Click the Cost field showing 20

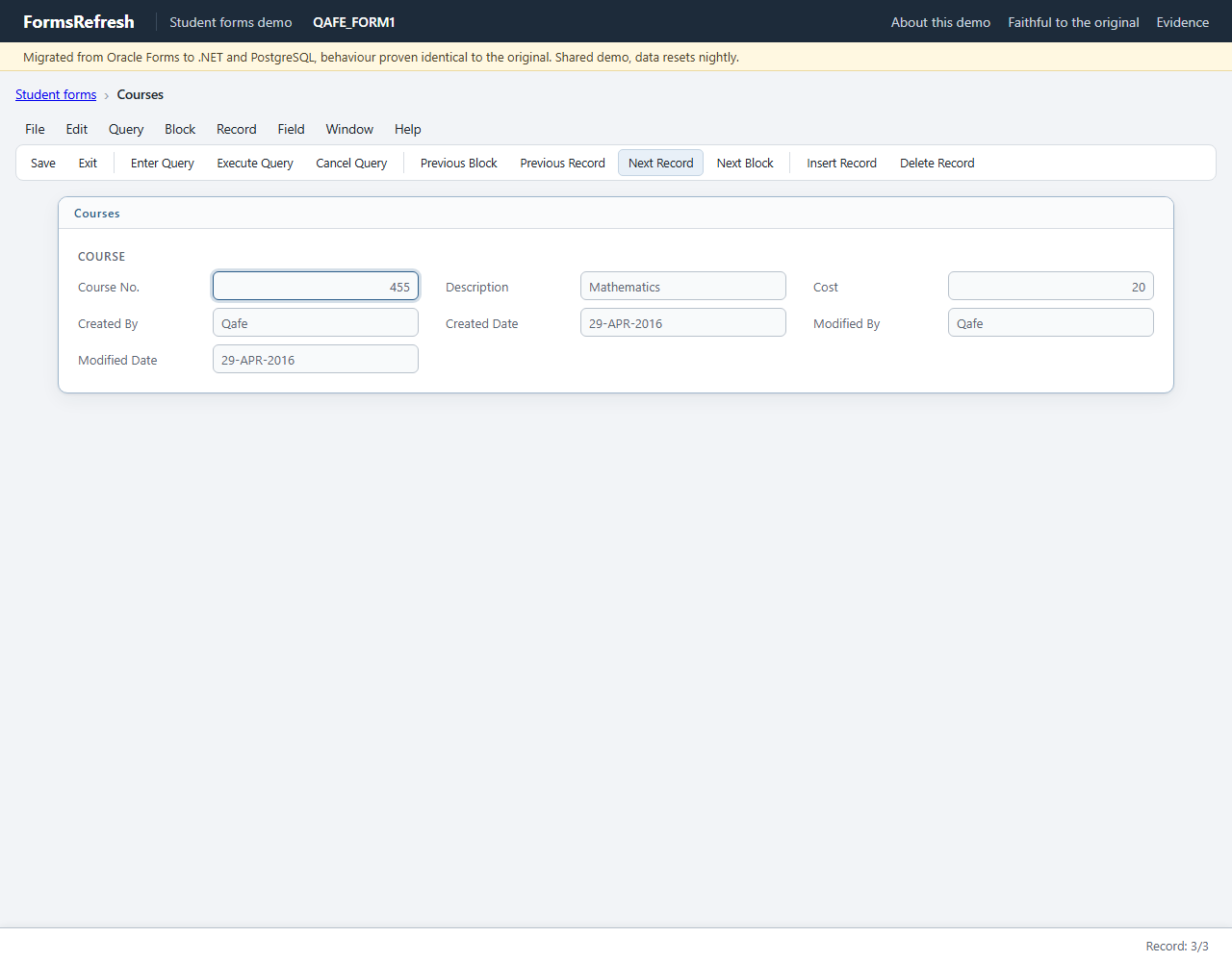click(x=1051, y=286)
